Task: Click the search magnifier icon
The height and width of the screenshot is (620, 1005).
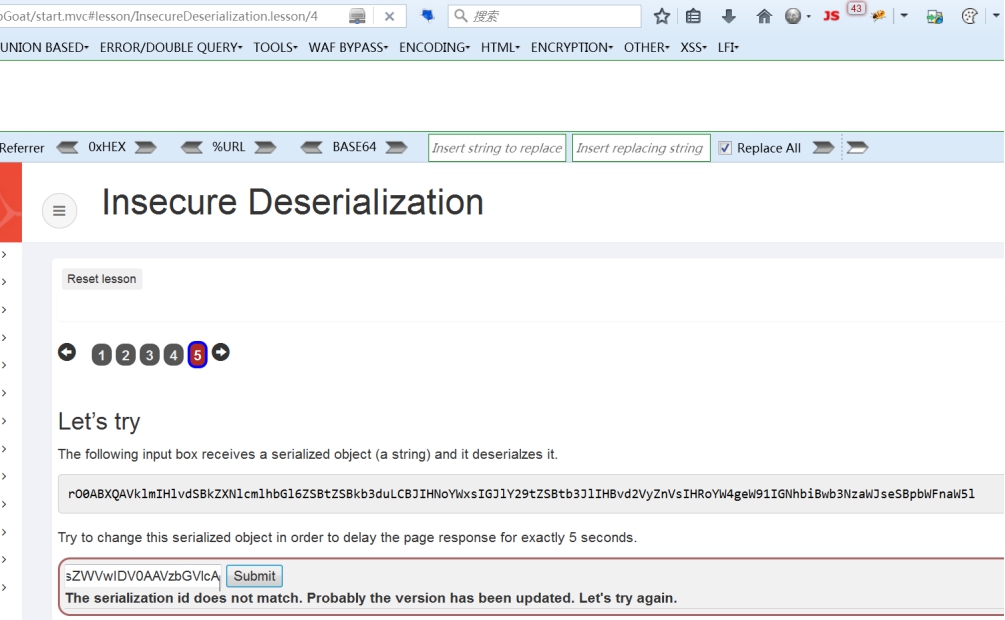Action: pos(461,15)
